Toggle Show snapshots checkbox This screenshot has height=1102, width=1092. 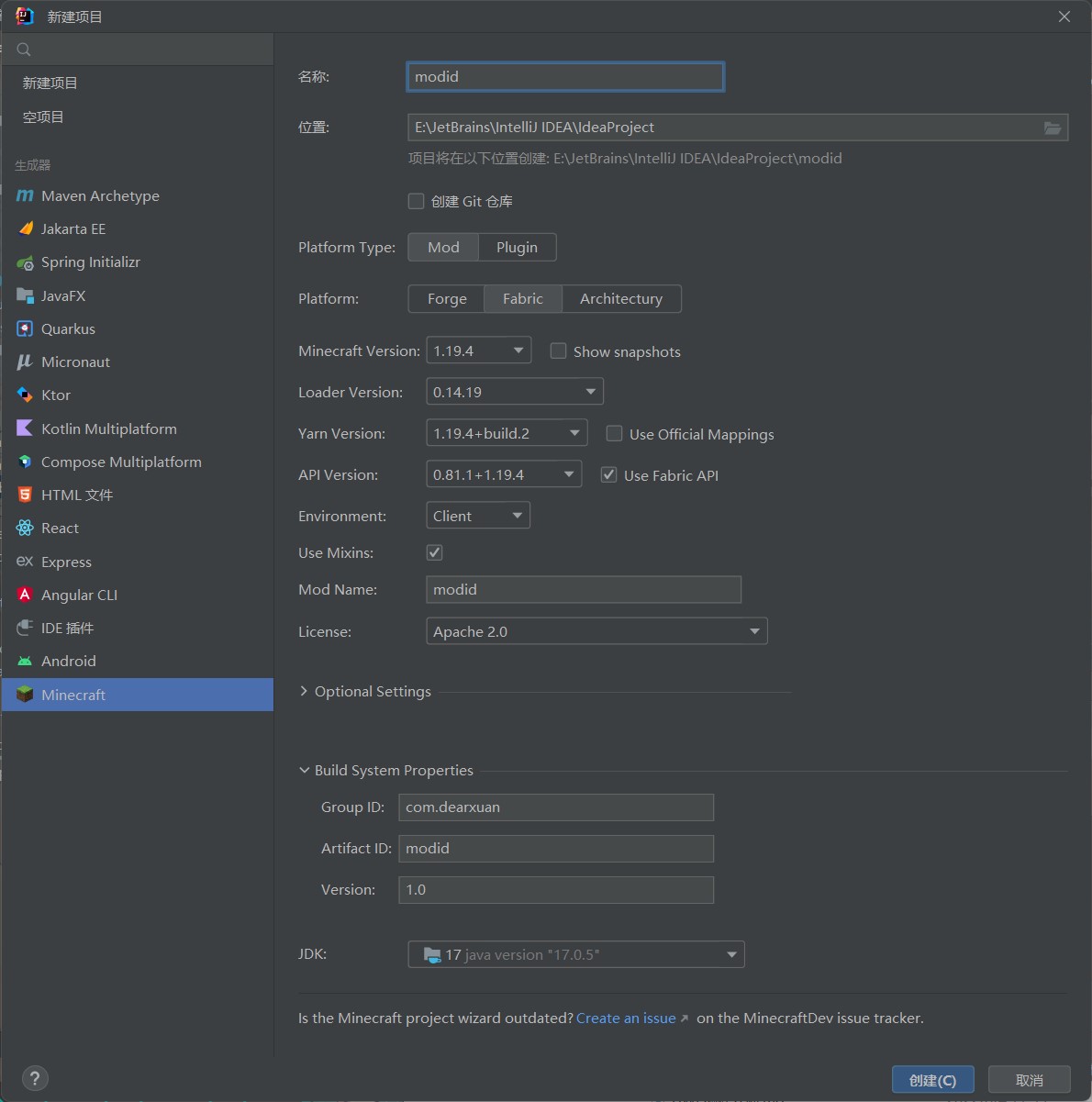click(558, 351)
